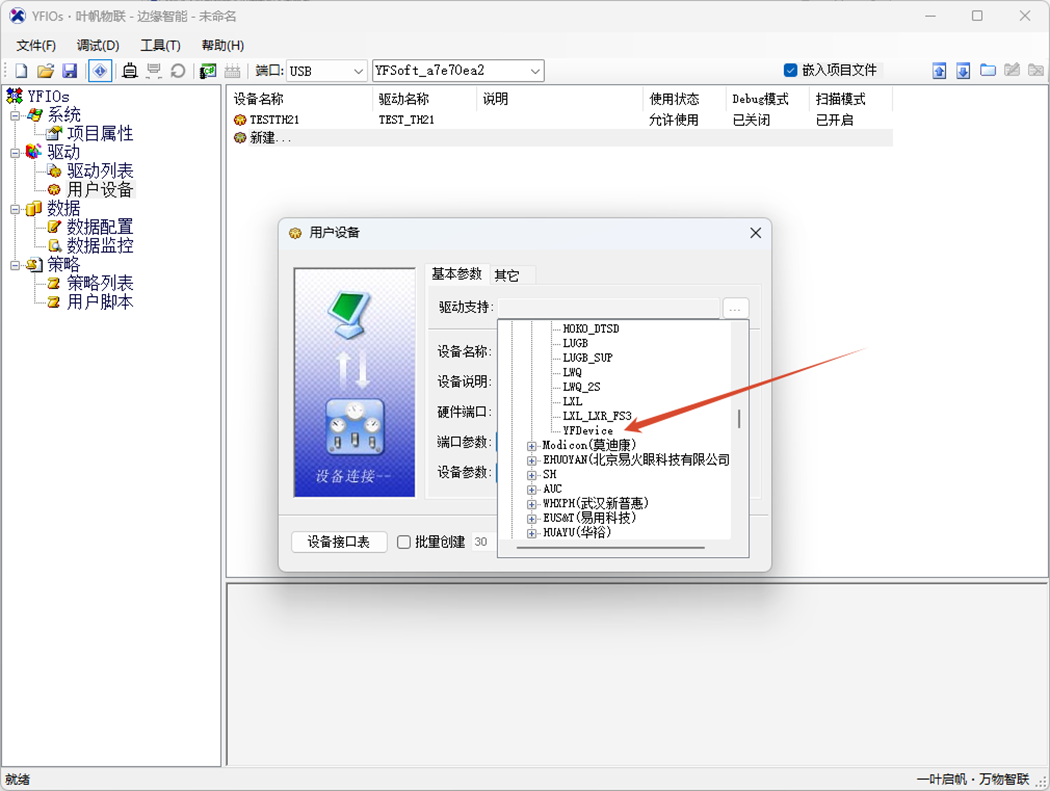Expand the EUS&T(易用科技) driver node
Image resolution: width=1050 pixels, height=791 pixels.
click(532, 519)
